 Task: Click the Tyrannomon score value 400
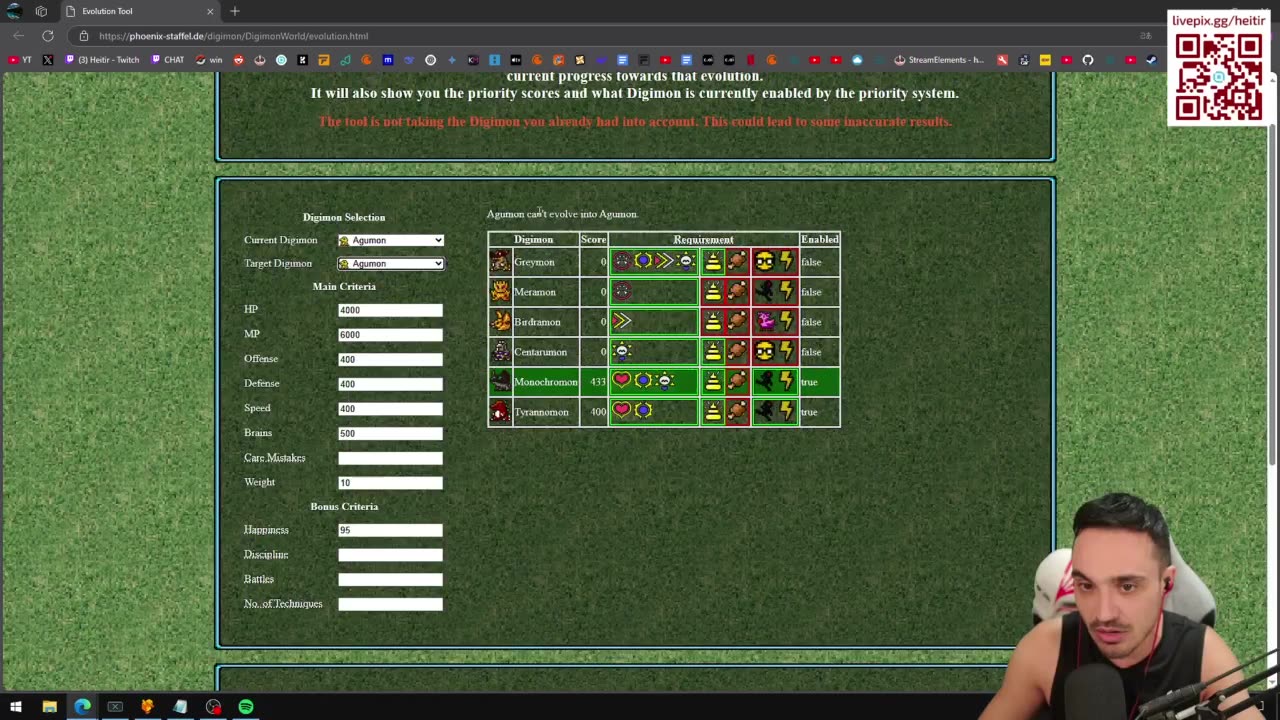(x=598, y=412)
